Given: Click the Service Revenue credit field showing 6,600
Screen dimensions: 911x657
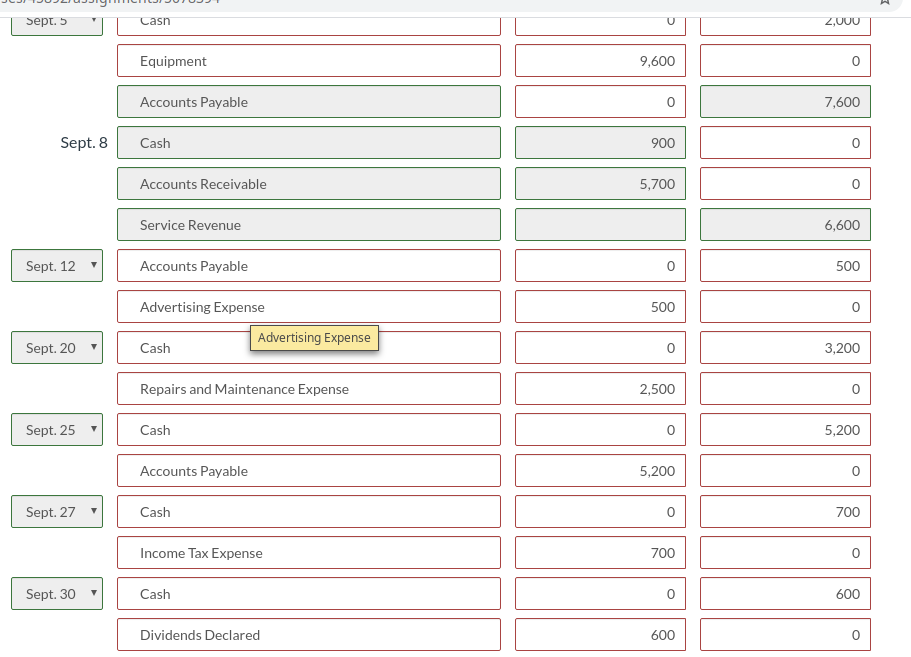Looking at the screenshot, I should coord(785,224).
